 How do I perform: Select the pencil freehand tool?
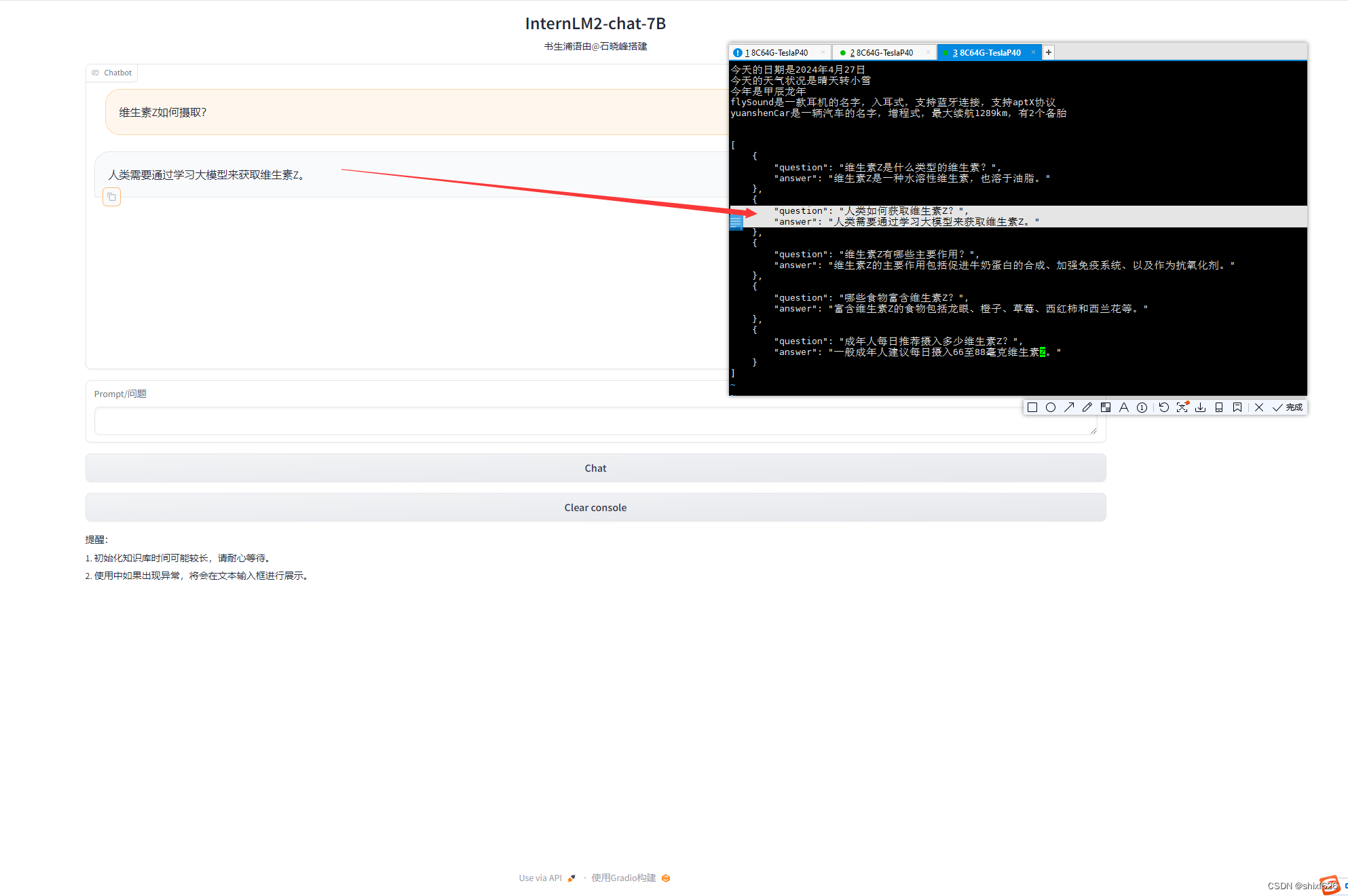[1087, 407]
